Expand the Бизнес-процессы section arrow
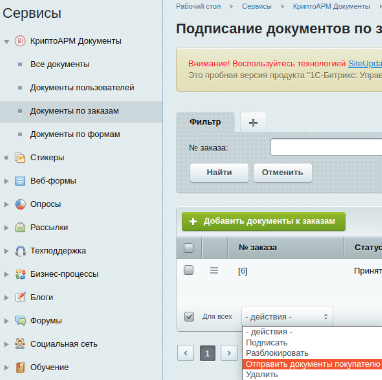The image size is (382, 380). point(6,274)
